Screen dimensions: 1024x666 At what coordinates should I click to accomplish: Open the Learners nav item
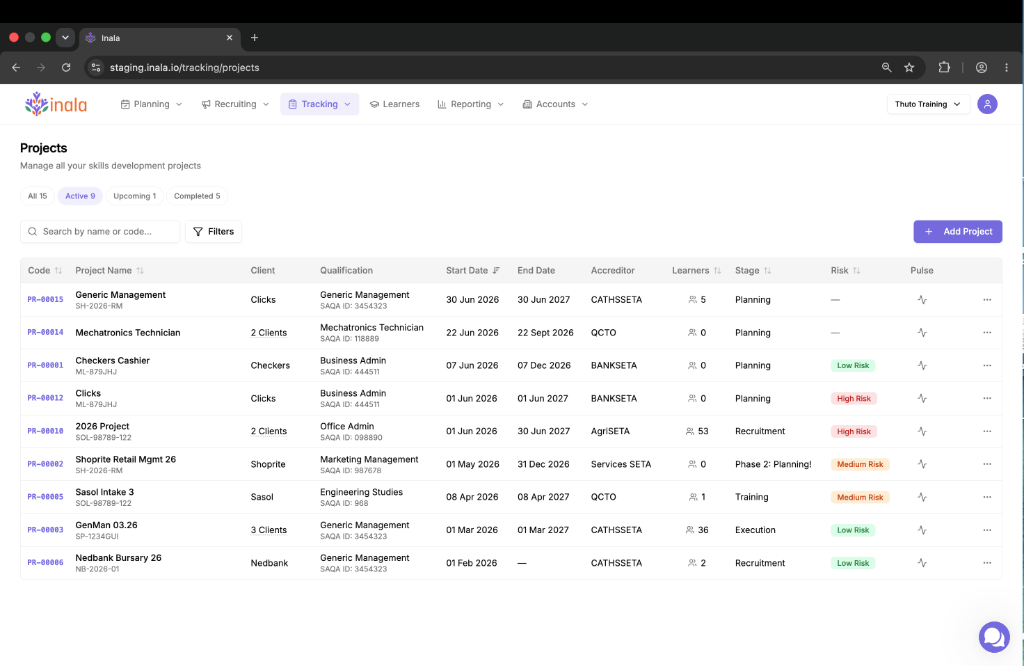click(x=394, y=104)
